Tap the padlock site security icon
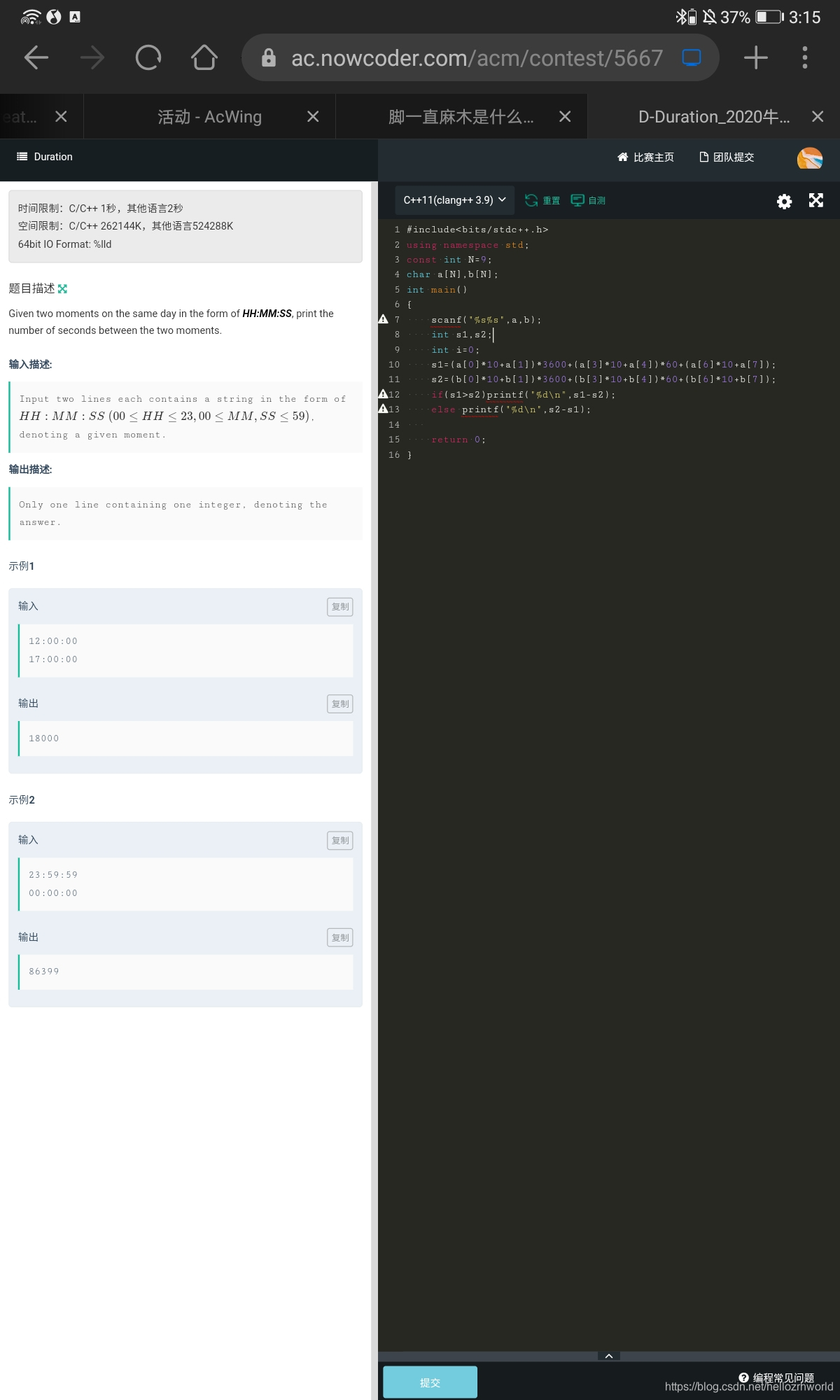 point(269,58)
